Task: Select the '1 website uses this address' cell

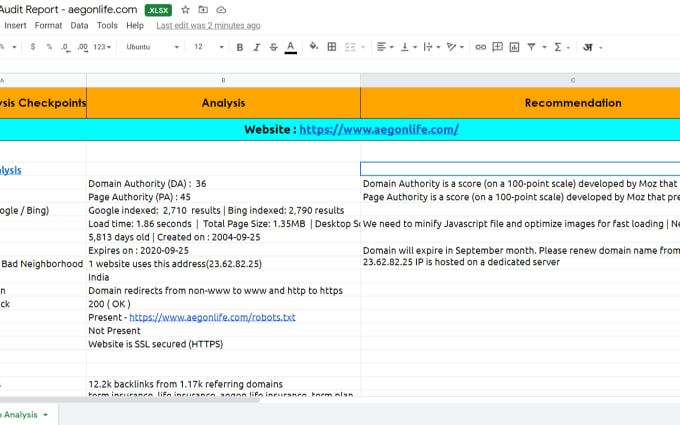Action: pos(223,264)
